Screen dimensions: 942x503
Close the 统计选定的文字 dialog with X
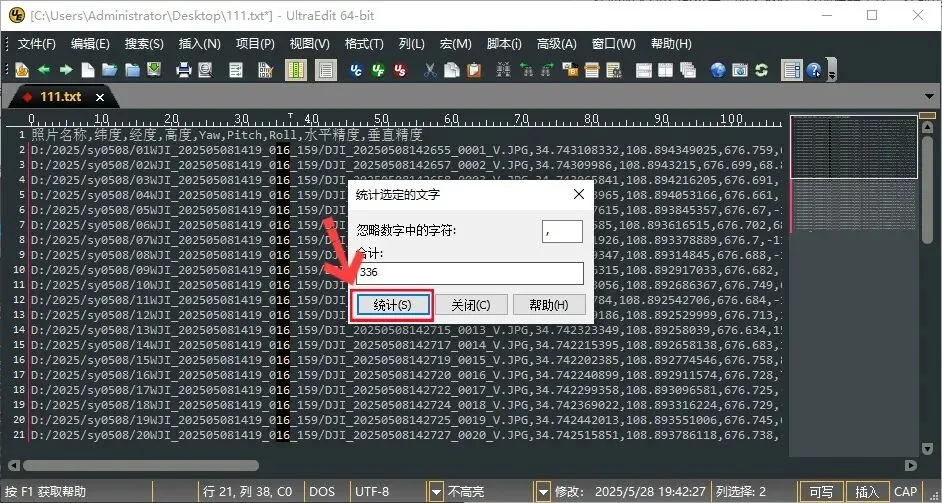click(x=579, y=194)
